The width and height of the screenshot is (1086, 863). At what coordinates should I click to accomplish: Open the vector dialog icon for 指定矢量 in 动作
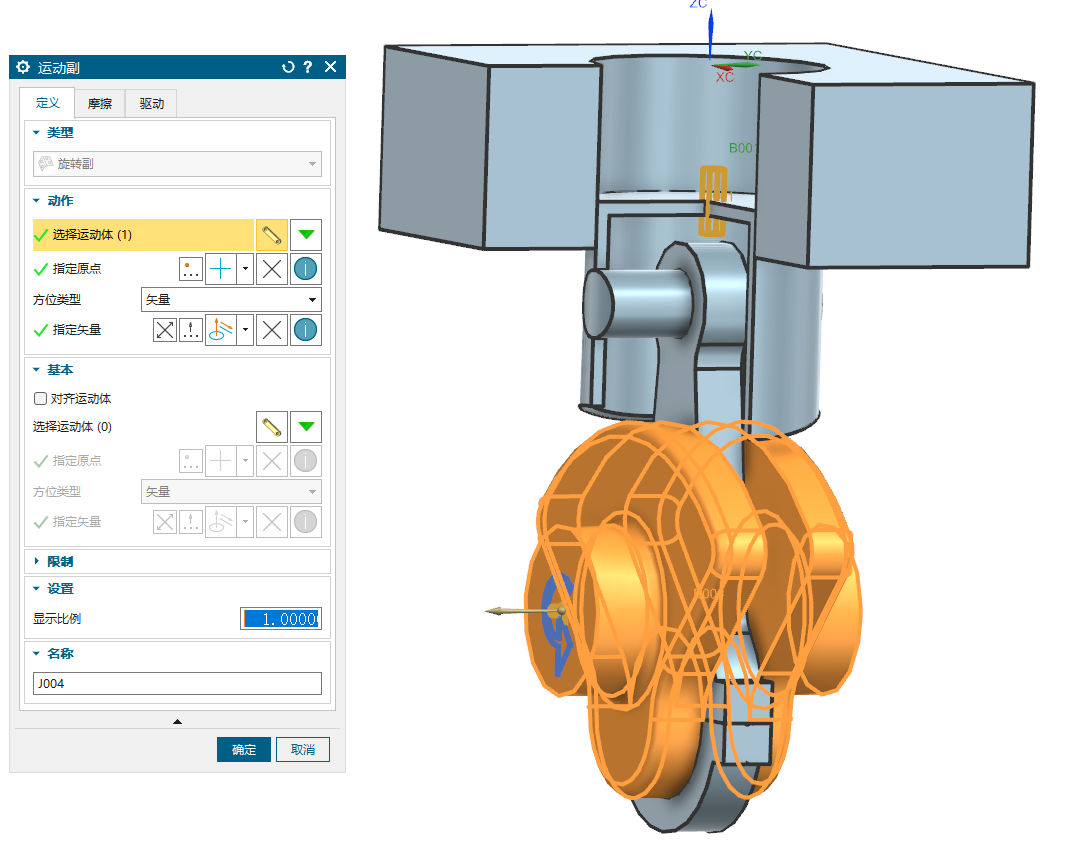coord(191,330)
